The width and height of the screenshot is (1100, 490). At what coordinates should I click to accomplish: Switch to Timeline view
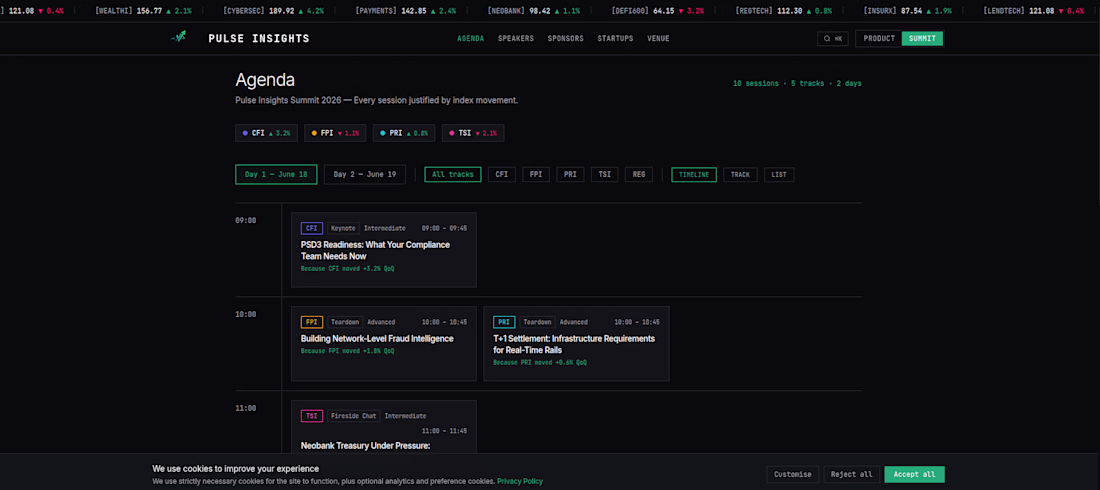694,174
